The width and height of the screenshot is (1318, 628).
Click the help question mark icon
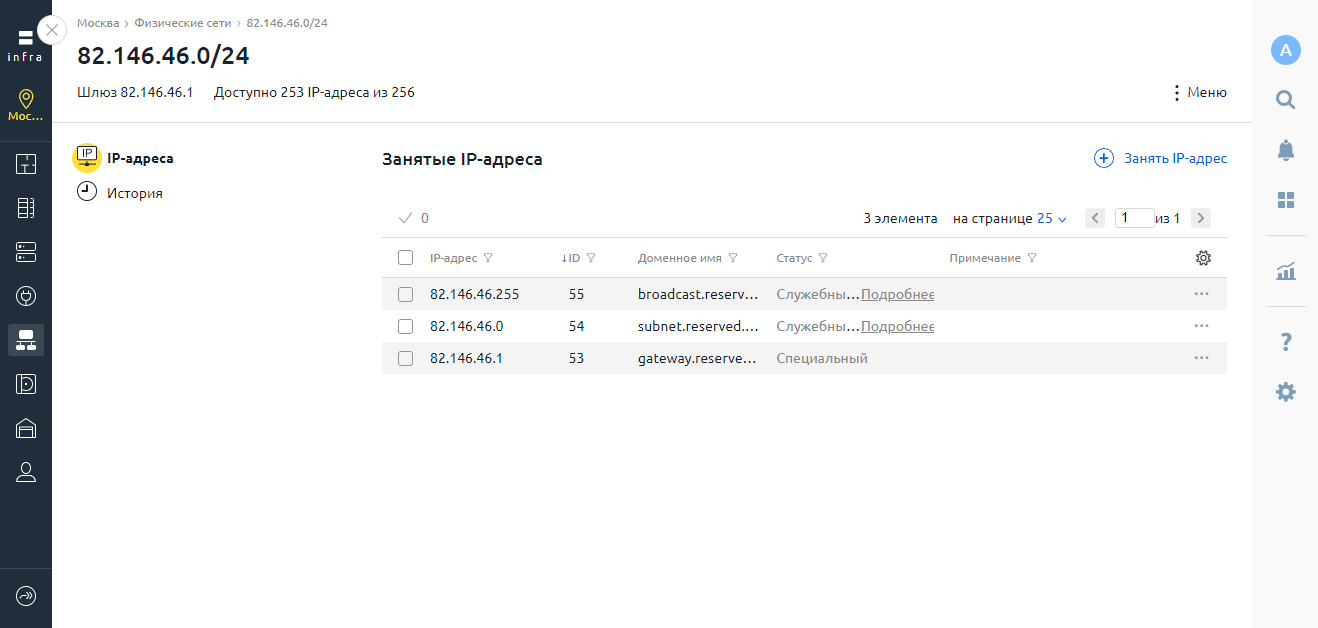pos(1285,343)
